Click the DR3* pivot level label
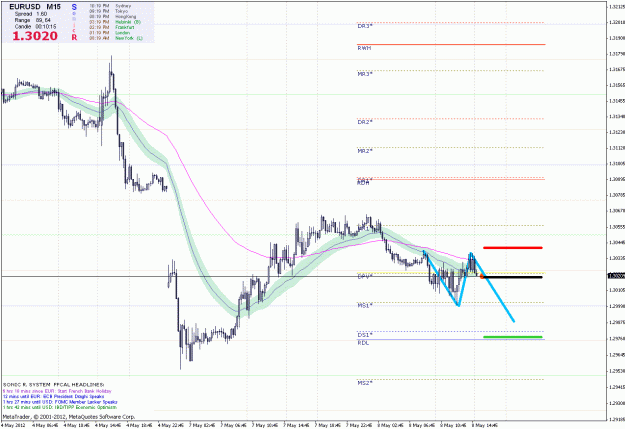 (365, 26)
